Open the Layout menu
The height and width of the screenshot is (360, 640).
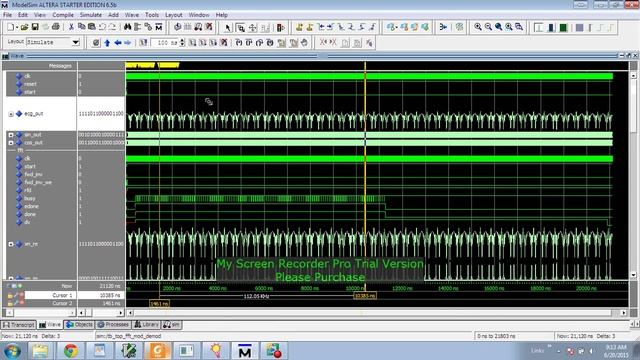(x=173, y=15)
